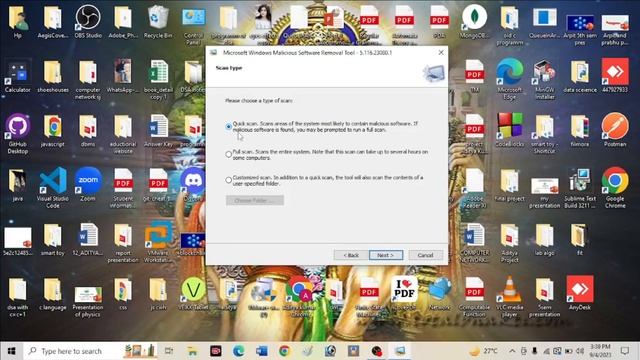Open Microsoft Edge desktop shortcut

pyautogui.click(x=509, y=79)
